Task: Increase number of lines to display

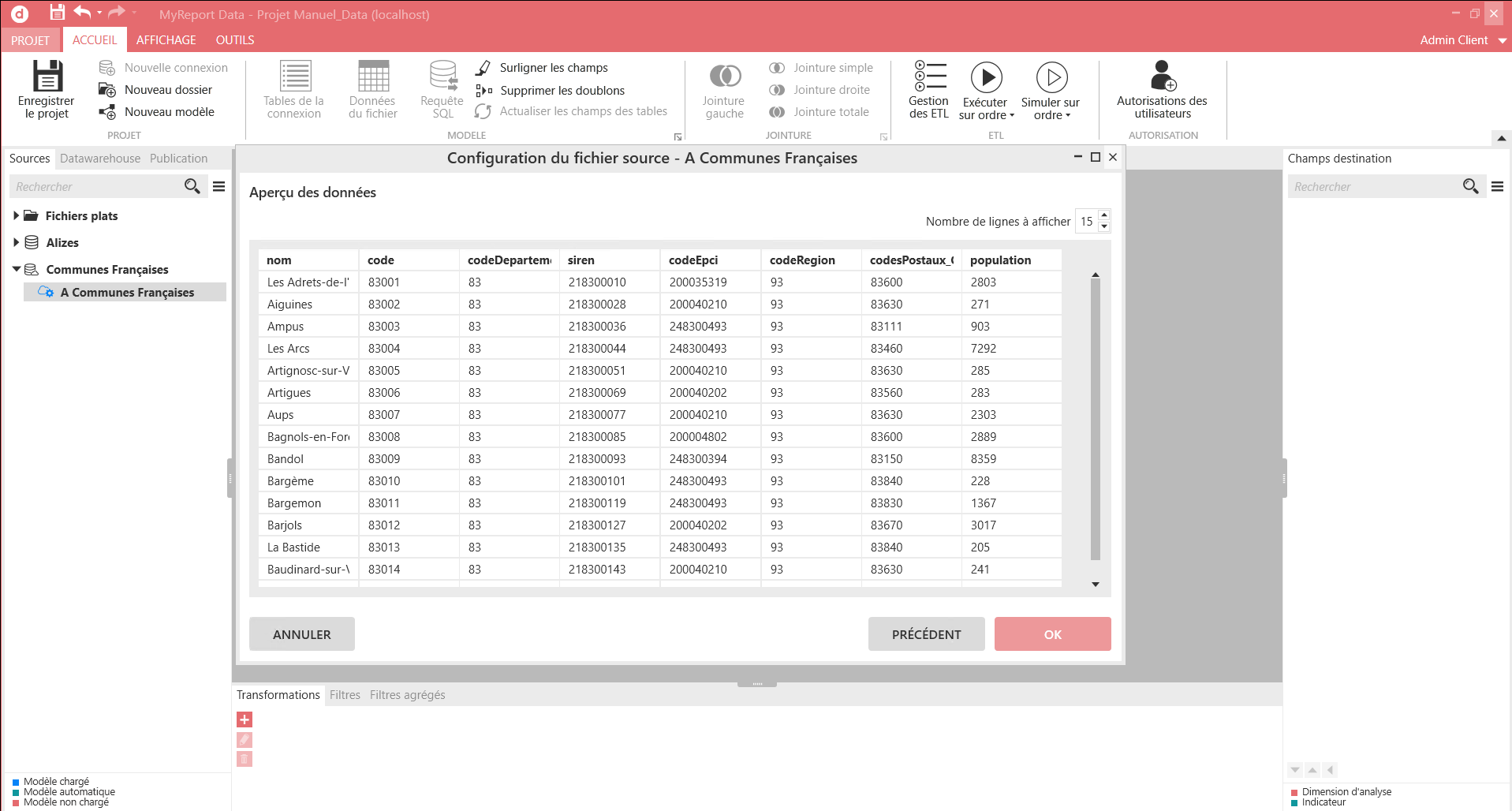Action: tap(1104, 215)
